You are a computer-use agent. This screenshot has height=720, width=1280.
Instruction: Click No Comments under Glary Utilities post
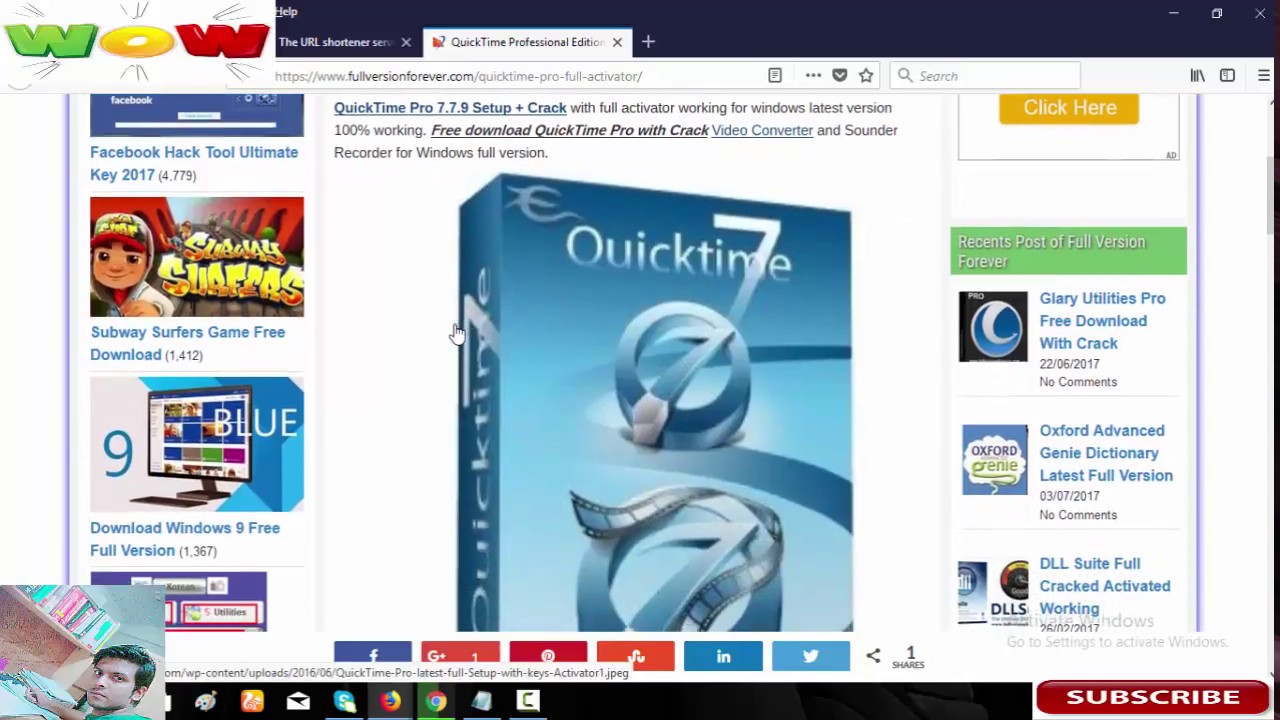pyautogui.click(x=1078, y=382)
